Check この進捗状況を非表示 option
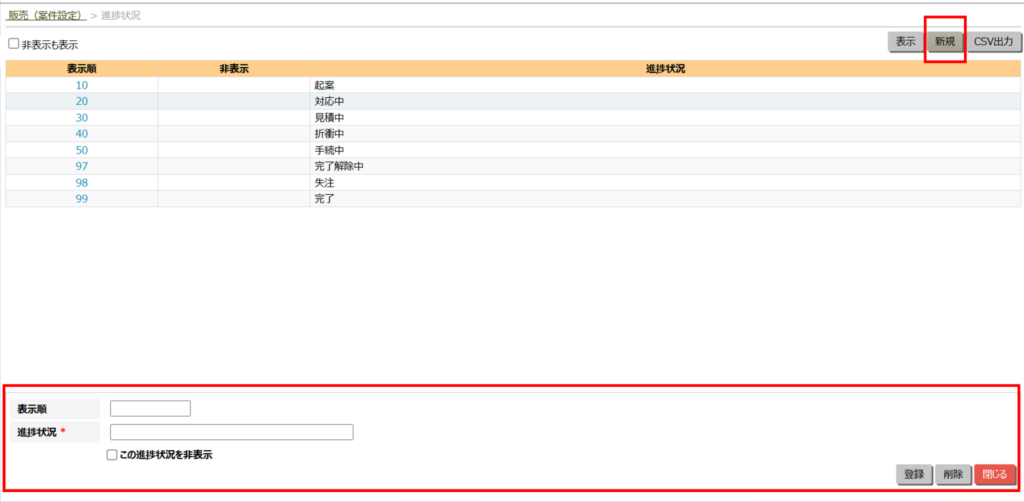 pos(112,455)
